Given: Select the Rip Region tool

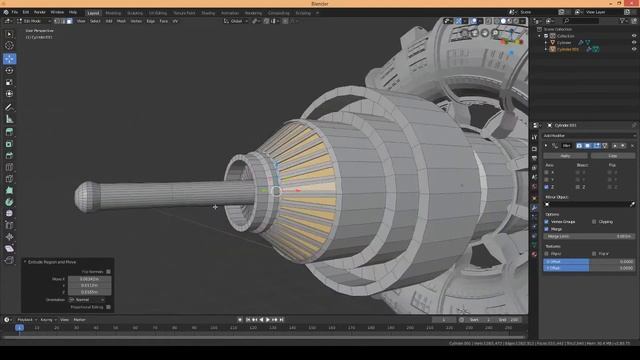Looking at the screenshot, I should coord(9,260).
